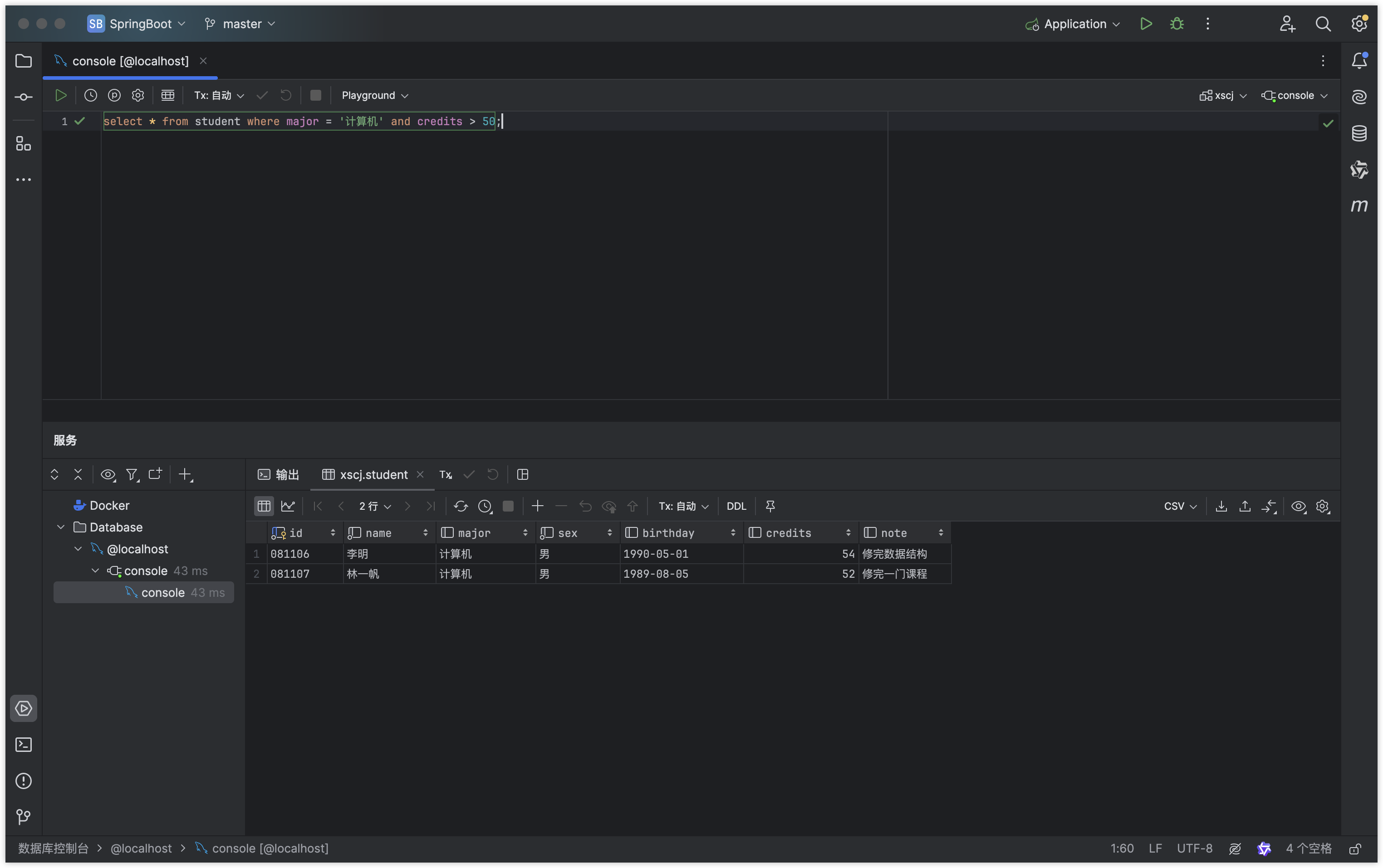Toggle in-editor results table icon

click(x=168, y=95)
